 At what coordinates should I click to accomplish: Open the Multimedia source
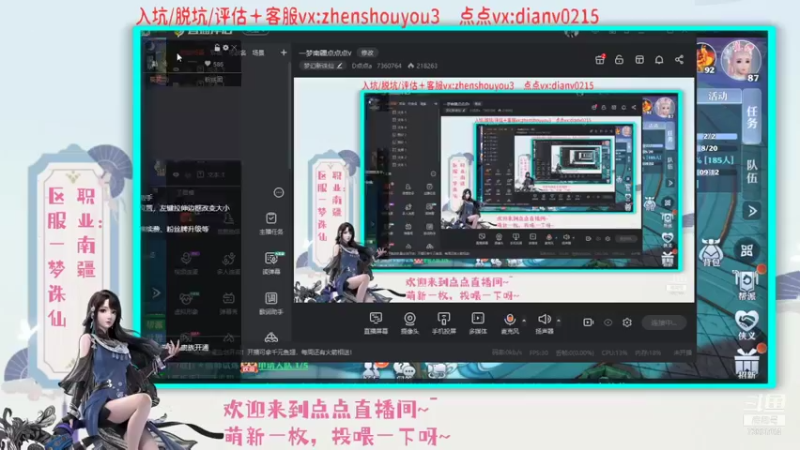478,323
